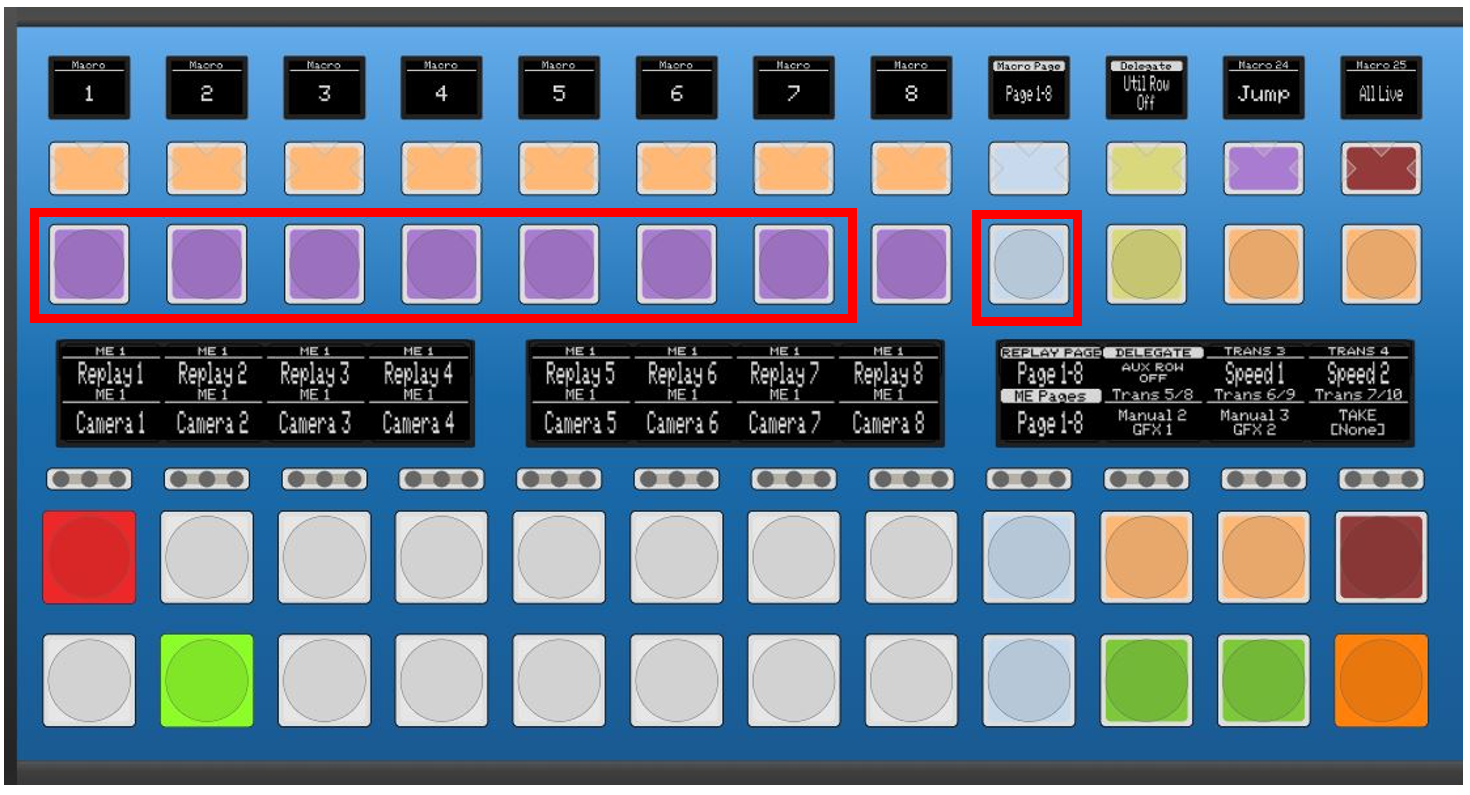Click the Macro 1 display
The height and width of the screenshot is (795, 1470).
(x=89, y=88)
